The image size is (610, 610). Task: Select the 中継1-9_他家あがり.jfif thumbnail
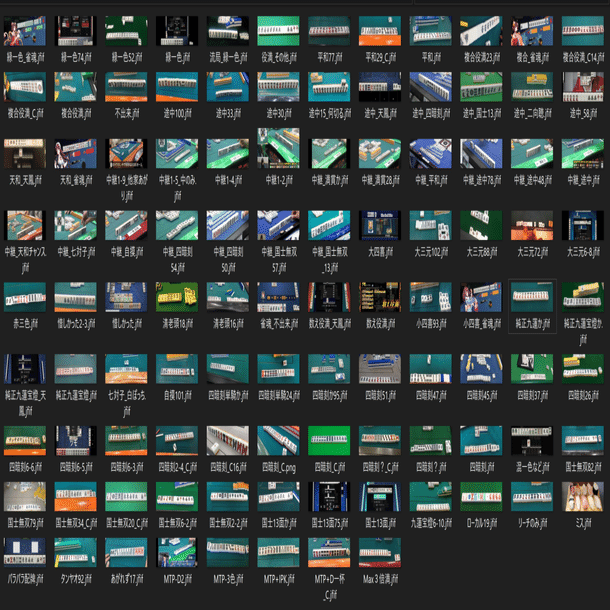point(126,154)
